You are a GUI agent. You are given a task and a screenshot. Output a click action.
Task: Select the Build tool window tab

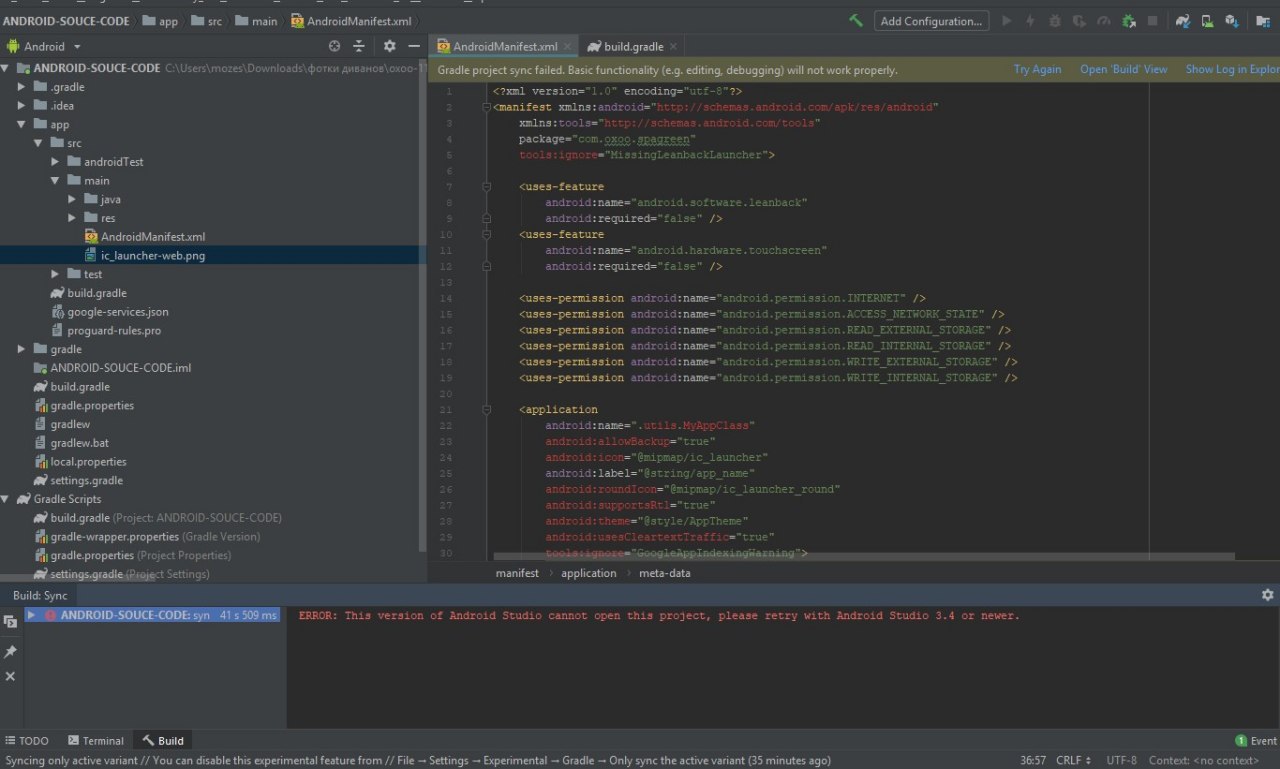[163, 741]
